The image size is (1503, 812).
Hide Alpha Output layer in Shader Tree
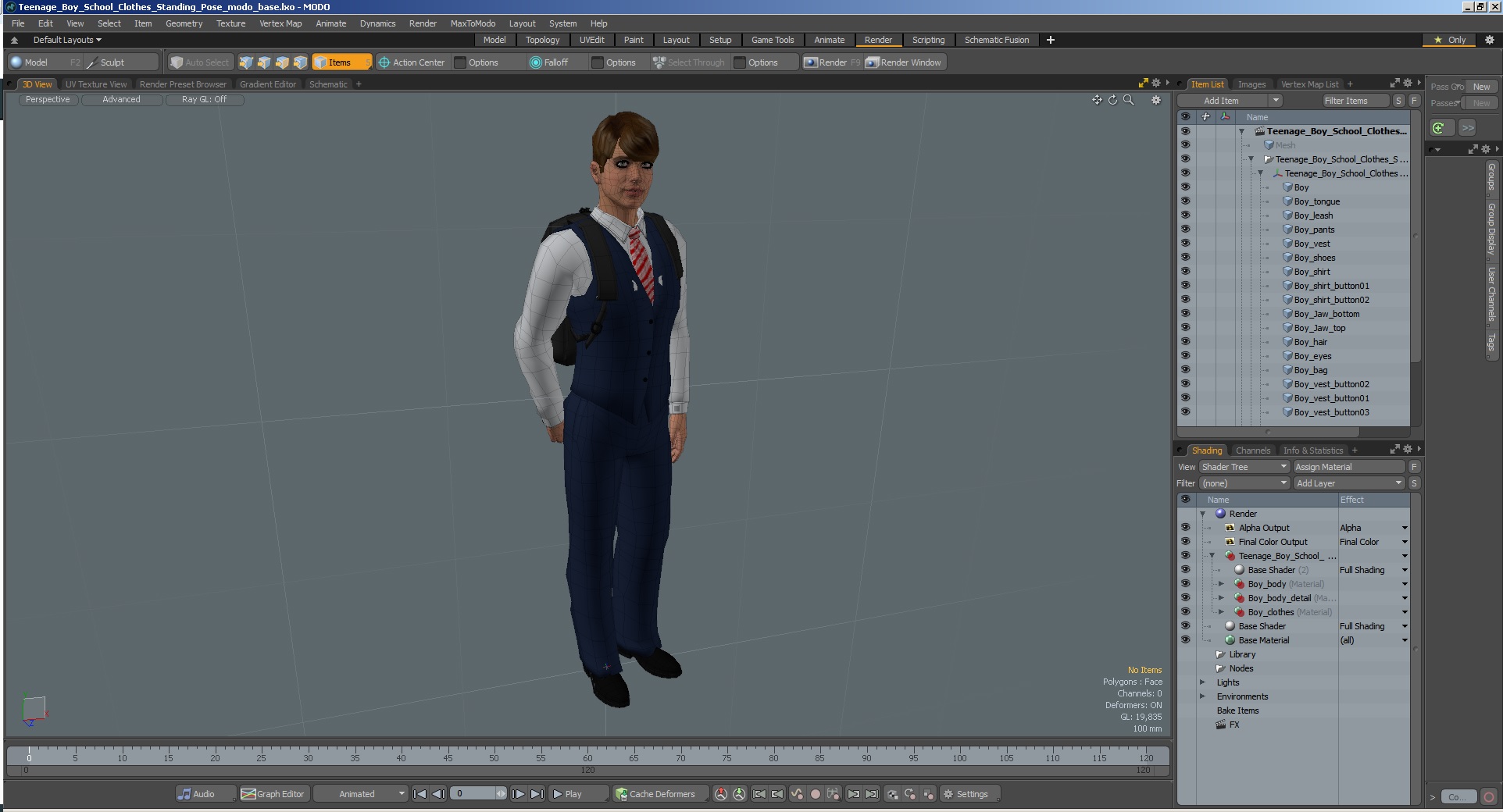pyautogui.click(x=1185, y=528)
